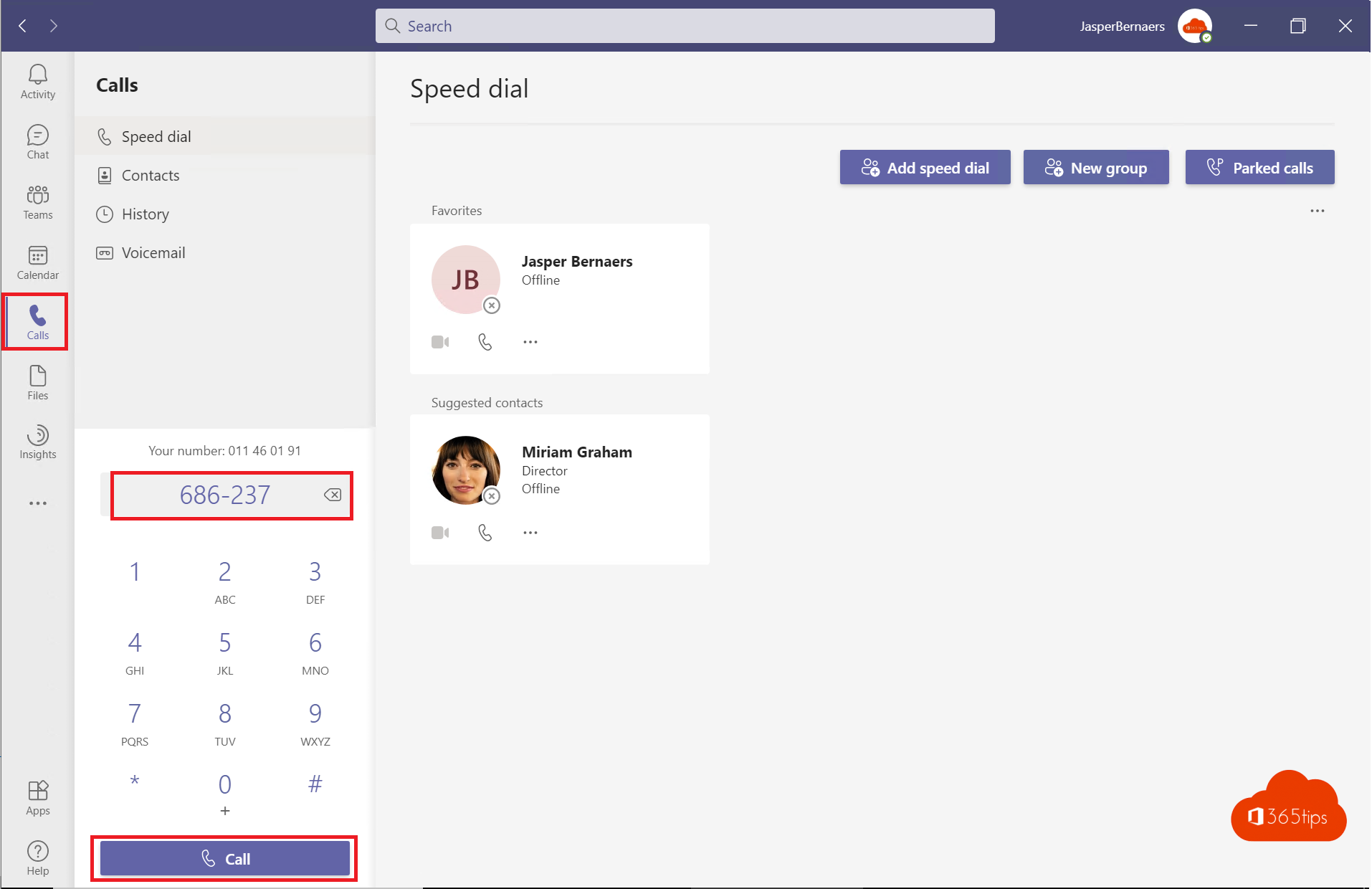Click the Miriam Graham name text
1372x889 pixels.
coord(577,452)
